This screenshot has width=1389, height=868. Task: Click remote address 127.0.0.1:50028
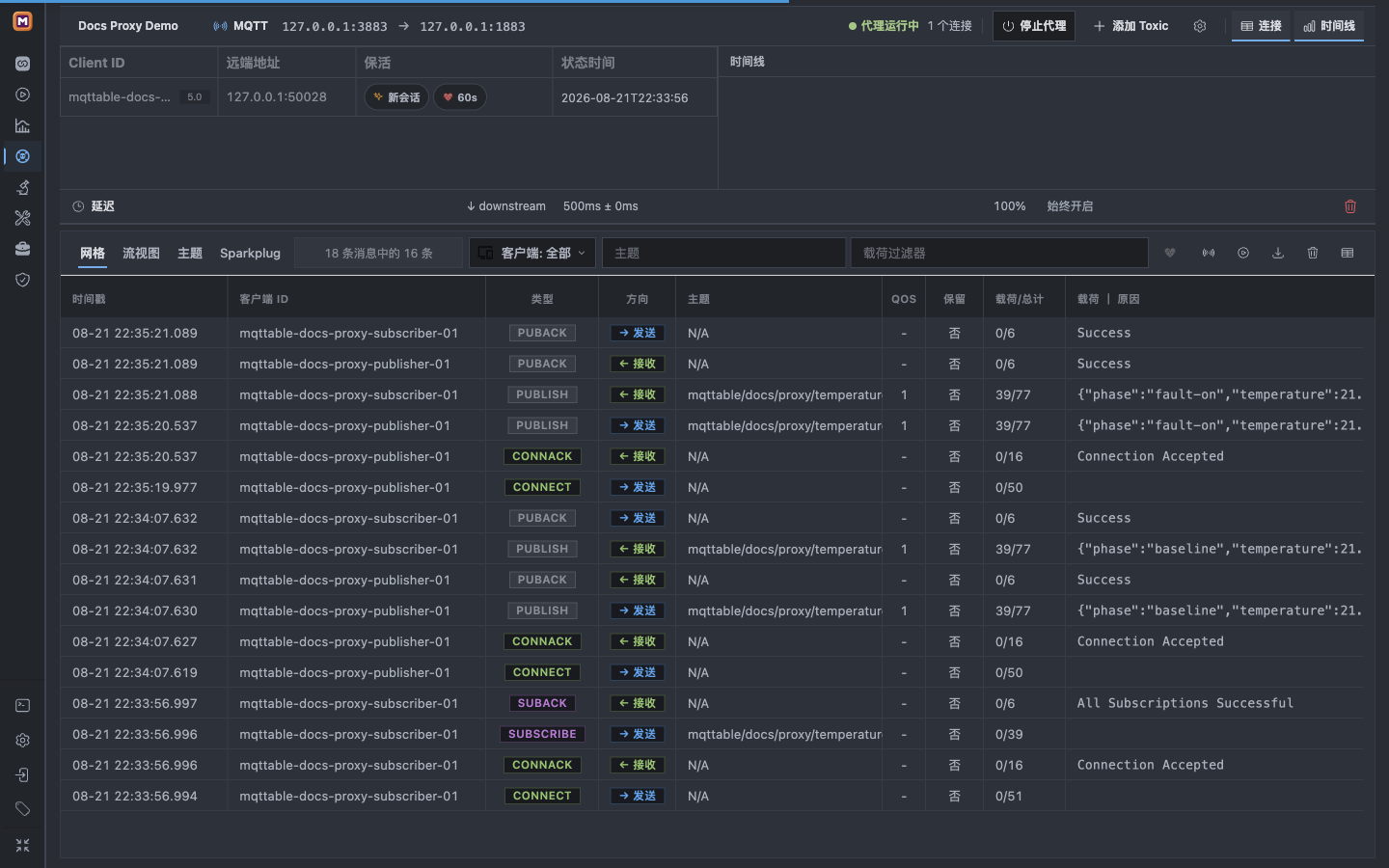coord(277,97)
